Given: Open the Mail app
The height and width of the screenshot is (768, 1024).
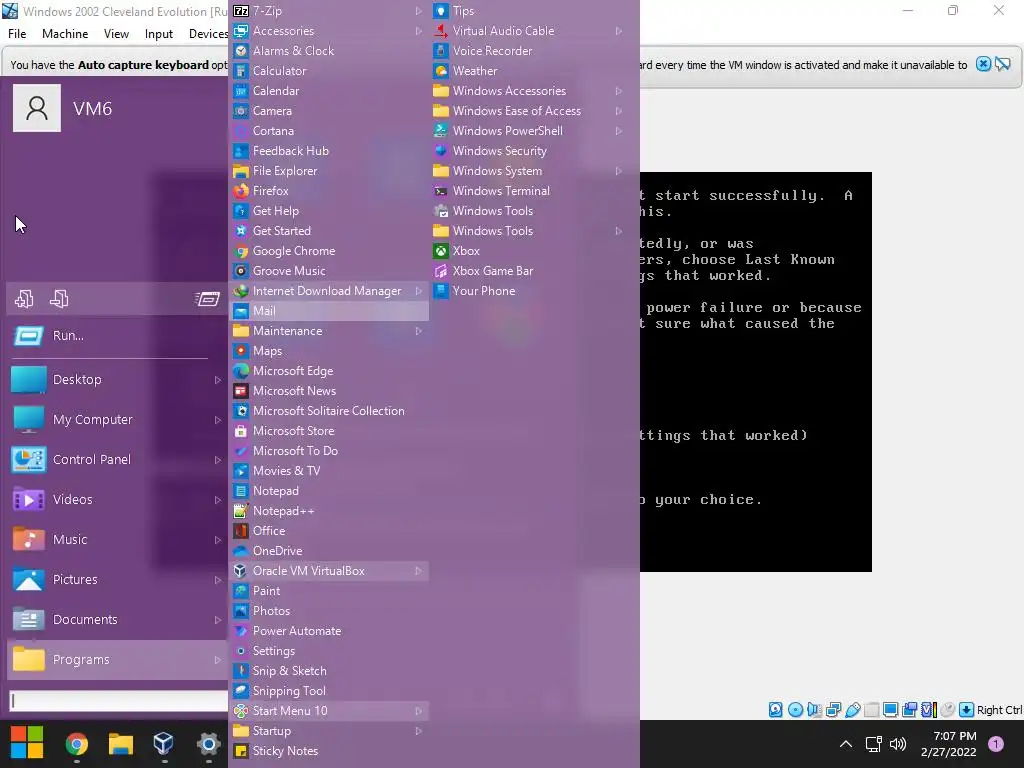Looking at the screenshot, I should point(328,311).
